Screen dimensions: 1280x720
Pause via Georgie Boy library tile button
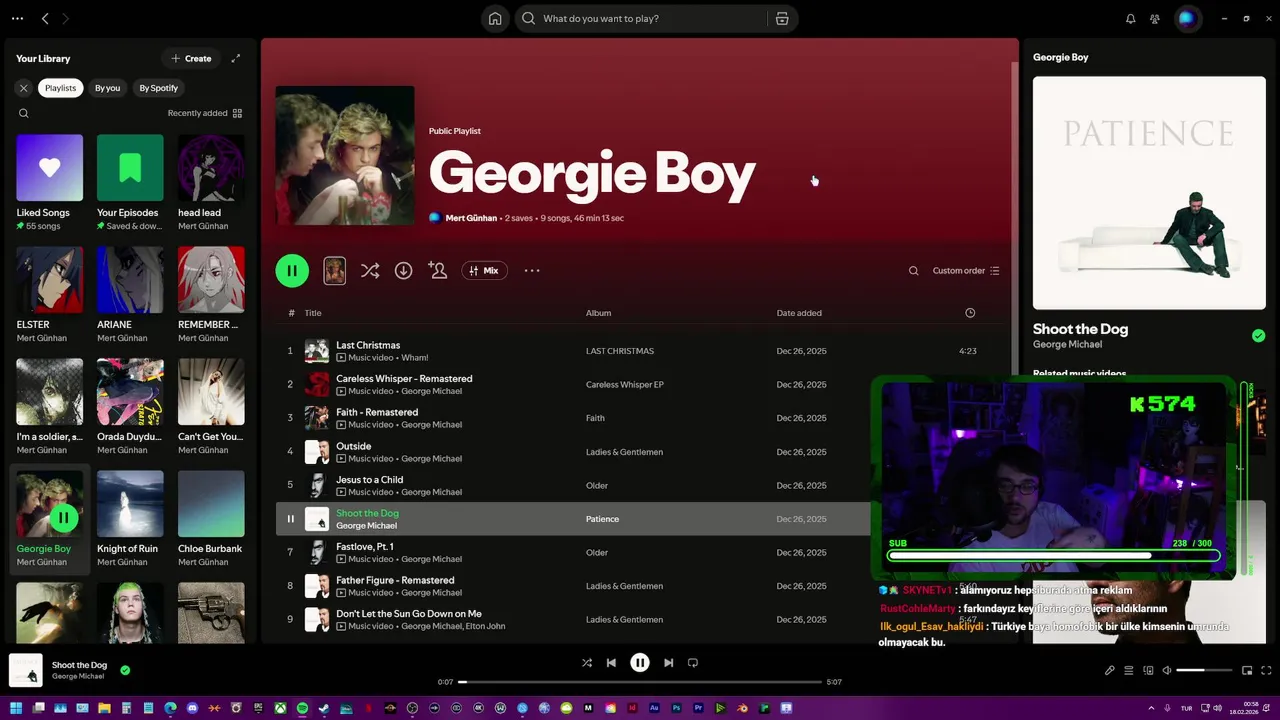pos(64,518)
